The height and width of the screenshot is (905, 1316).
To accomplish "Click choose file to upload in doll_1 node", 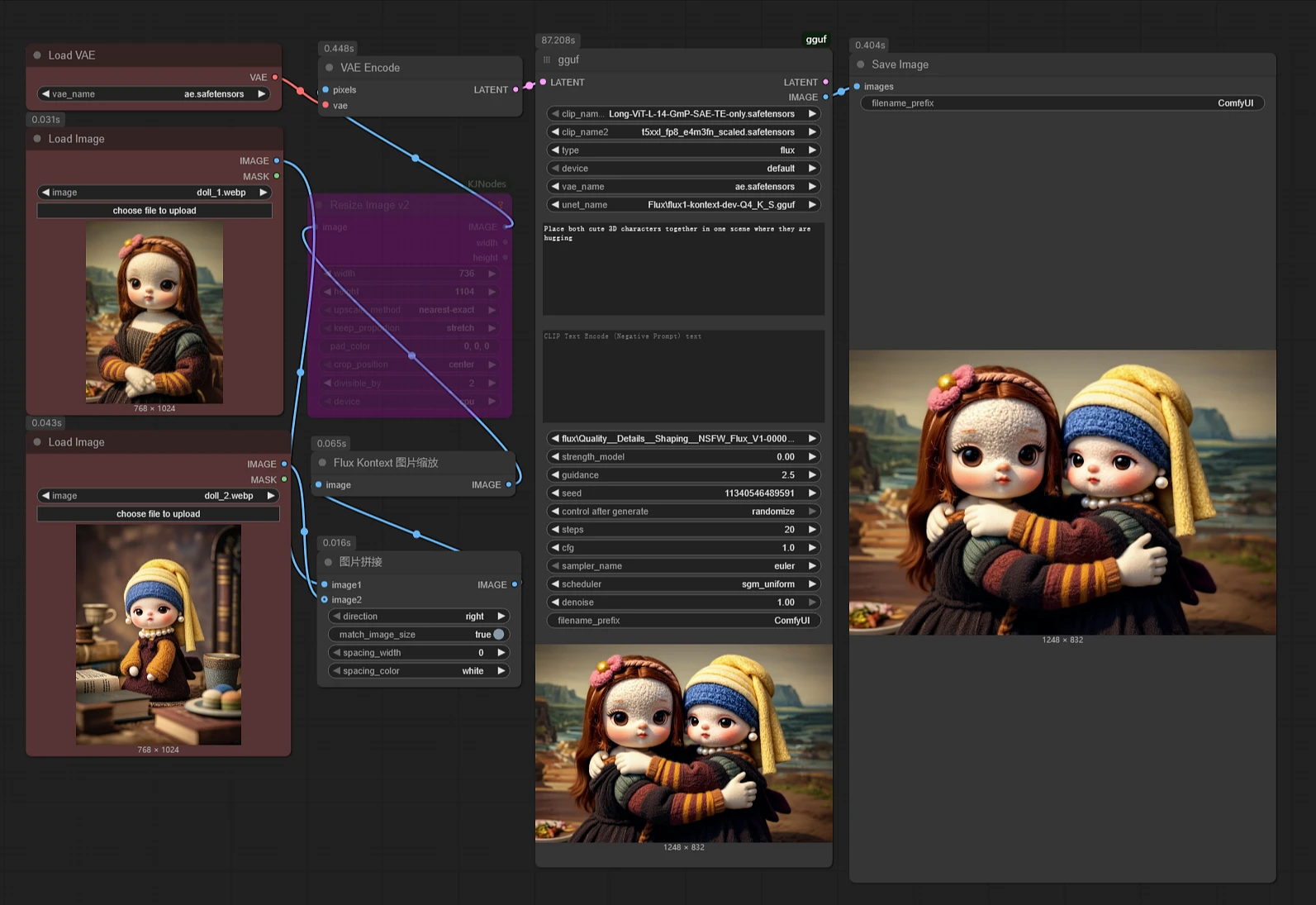I will pyautogui.click(x=154, y=211).
